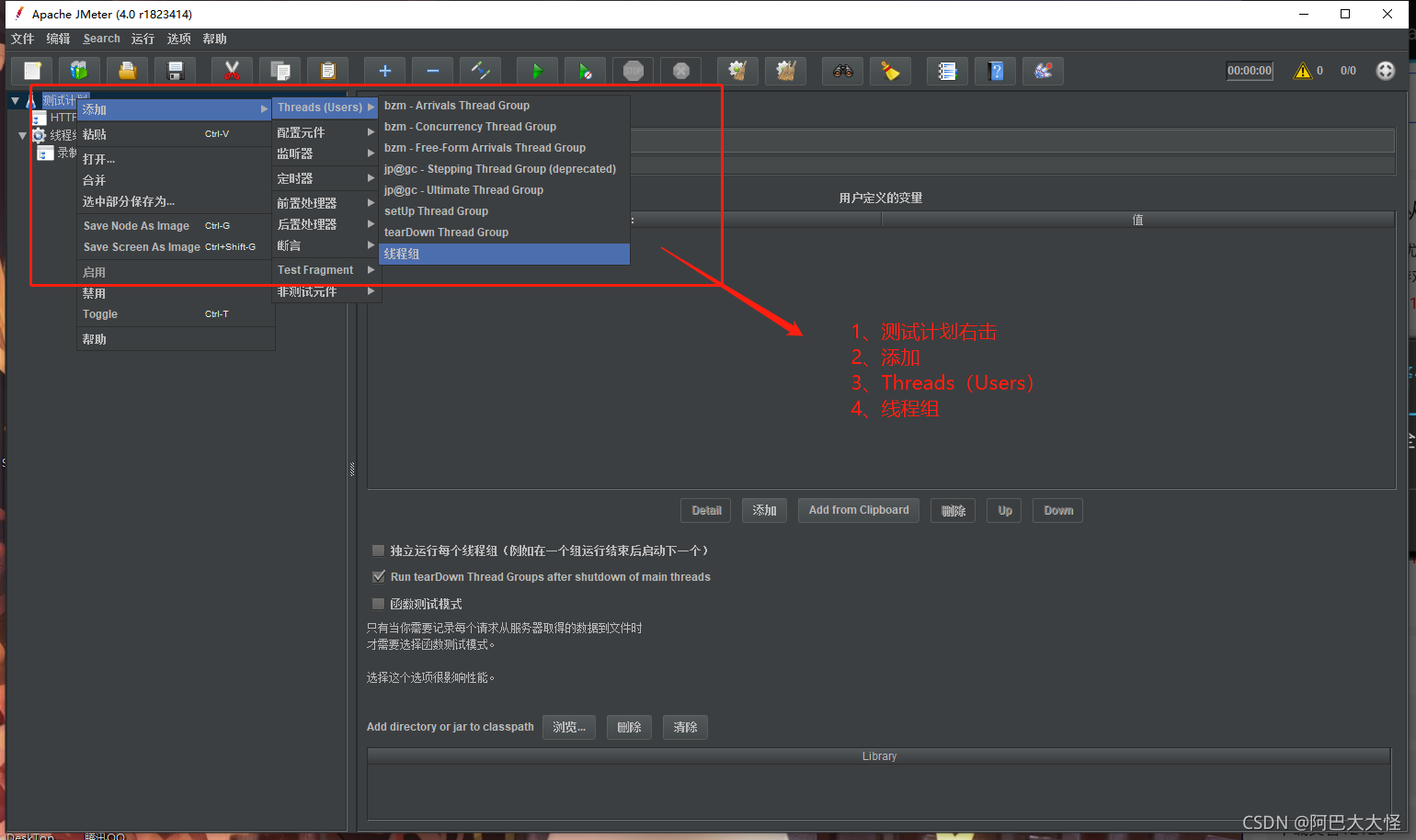This screenshot has width=1416, height=840.
Task: Uncheck Run tearDown Thread Groups checkbox
Action: point(378,577)
